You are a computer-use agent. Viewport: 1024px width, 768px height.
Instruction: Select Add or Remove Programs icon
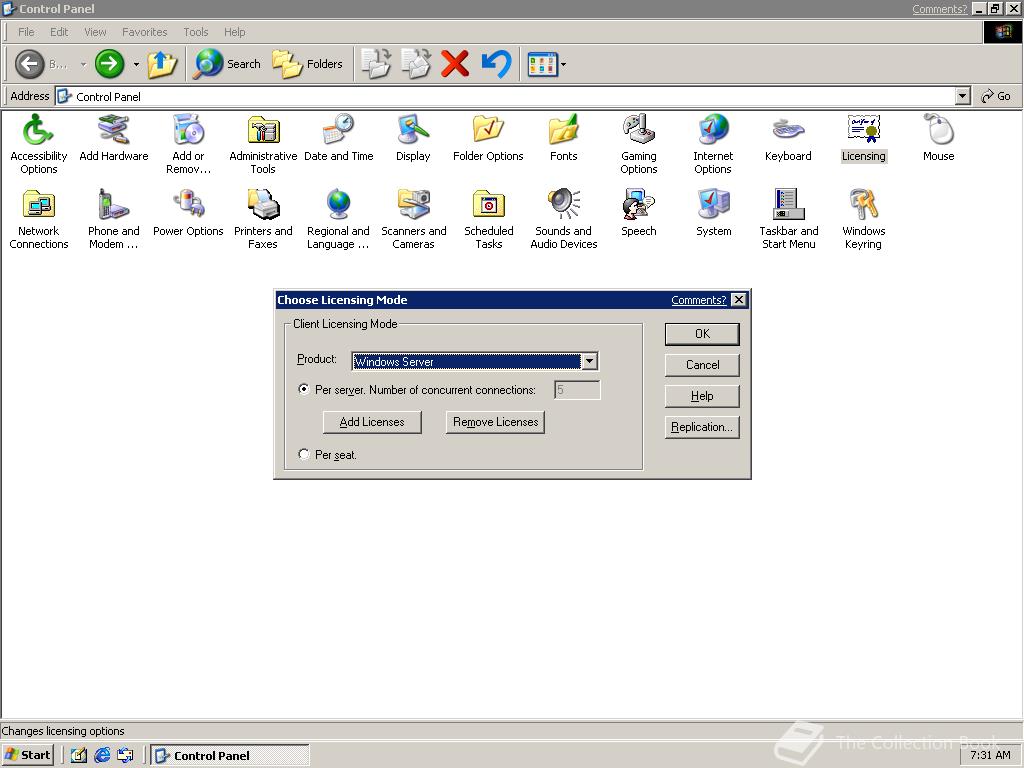click(188, 144)
